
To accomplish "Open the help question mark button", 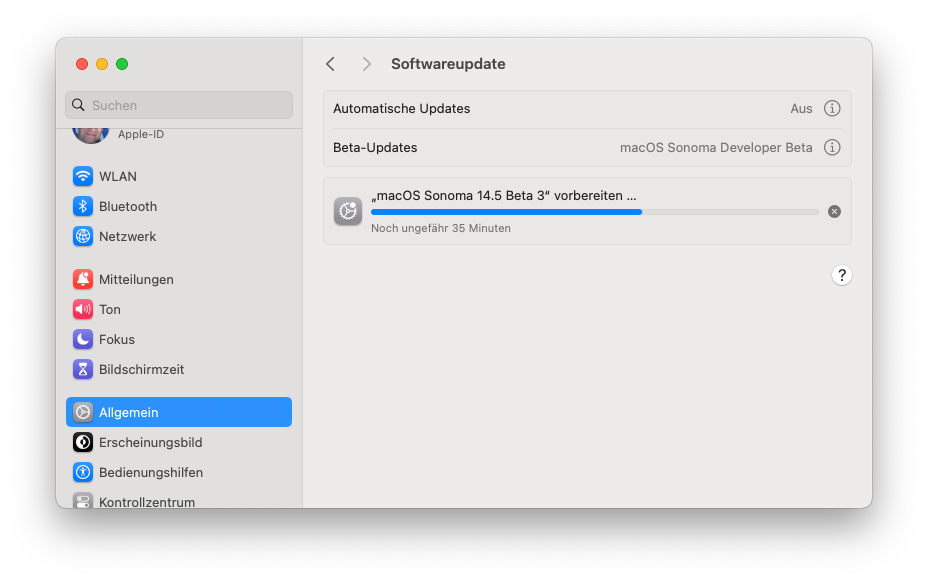I will pyautogui.click(x=842, y=275).
